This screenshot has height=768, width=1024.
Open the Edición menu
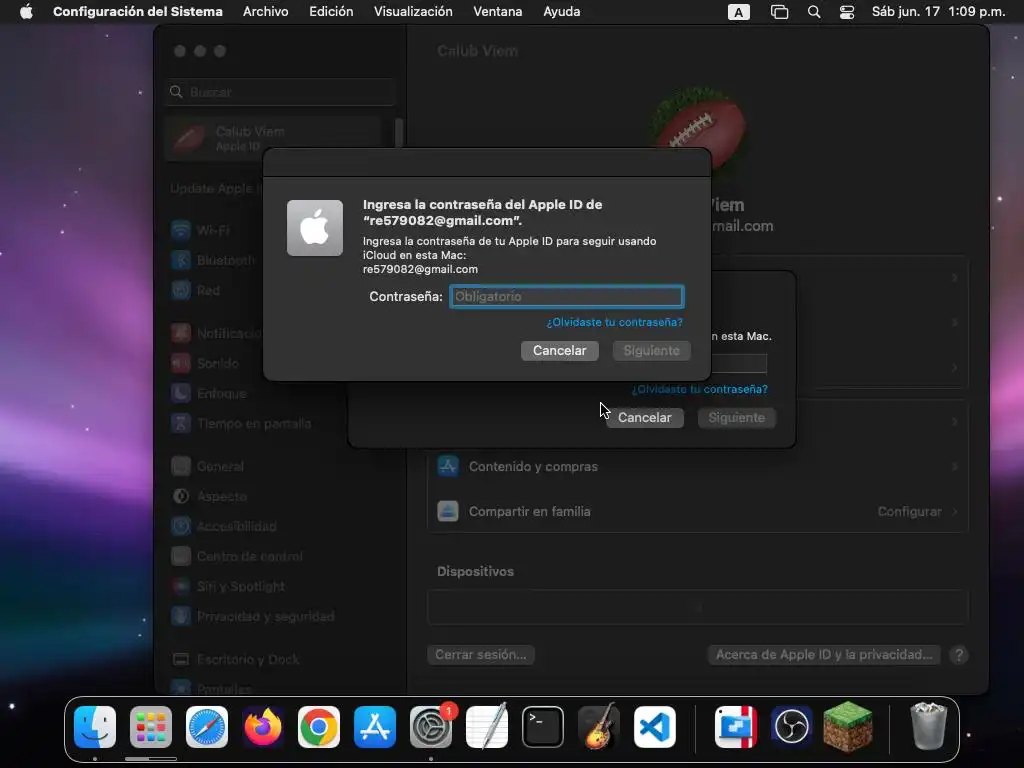331,12
